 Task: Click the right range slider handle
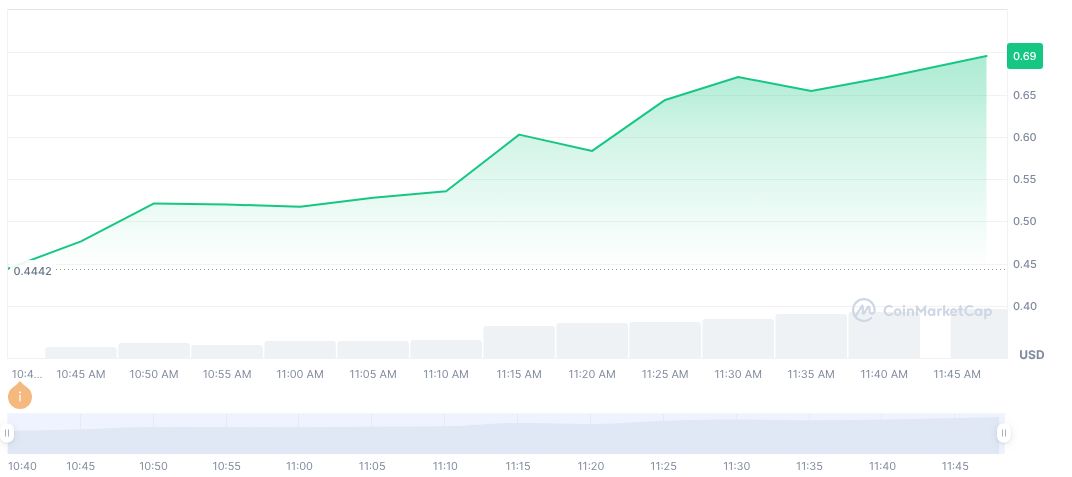[x=1003, y=433]
